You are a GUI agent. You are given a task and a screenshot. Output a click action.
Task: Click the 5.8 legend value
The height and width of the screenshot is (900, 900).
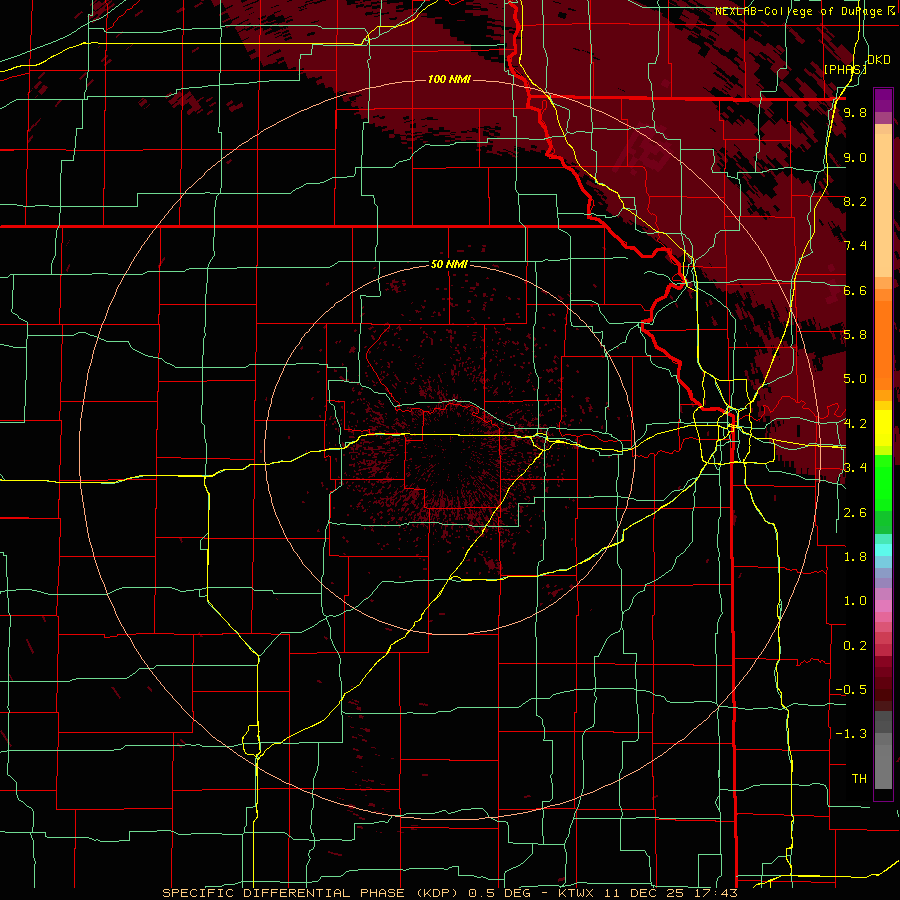coord(855,335)
